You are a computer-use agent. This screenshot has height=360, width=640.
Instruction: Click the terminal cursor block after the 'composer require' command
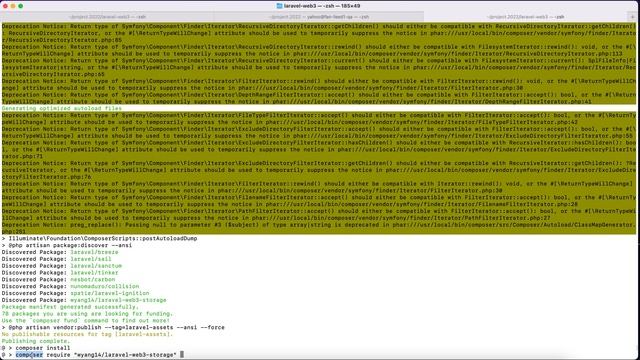182,355
